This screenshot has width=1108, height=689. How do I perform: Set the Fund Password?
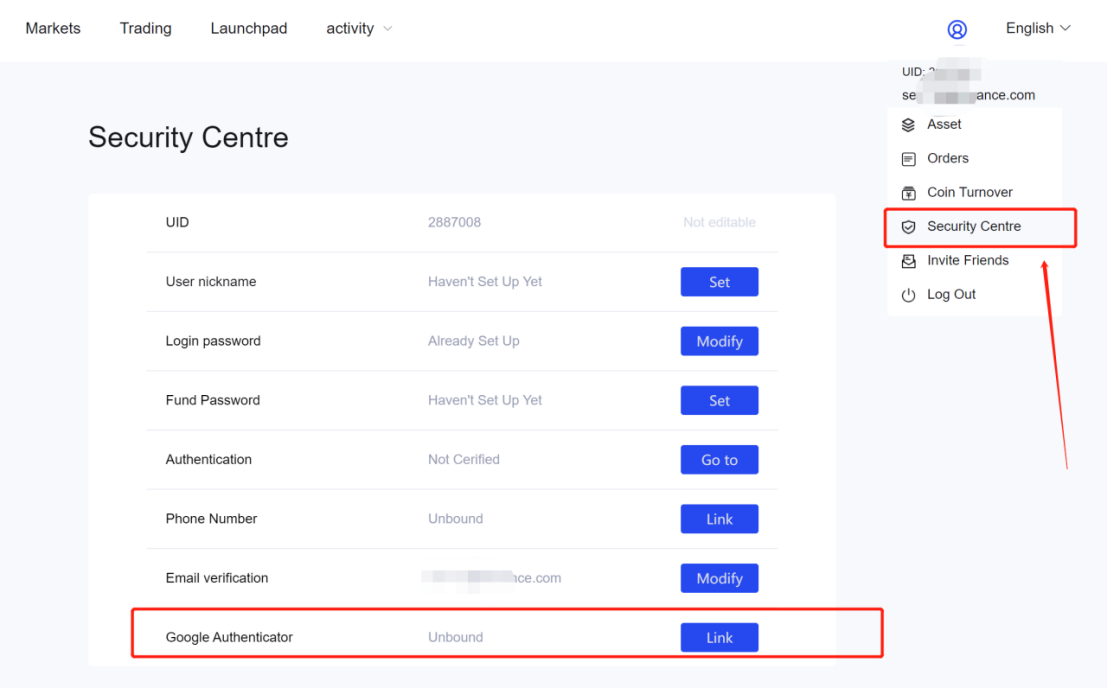[719, 400]
